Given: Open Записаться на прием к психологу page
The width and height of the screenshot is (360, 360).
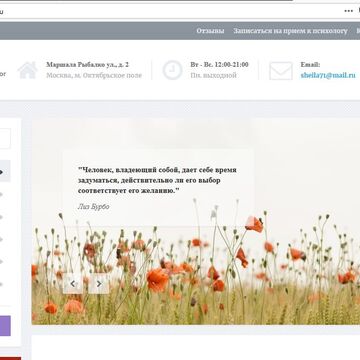Looking at the screenshot, I should pos(290,31).
